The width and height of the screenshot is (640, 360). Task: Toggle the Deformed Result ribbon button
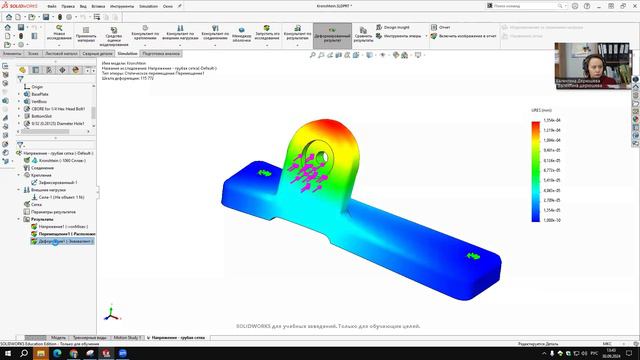332,35
